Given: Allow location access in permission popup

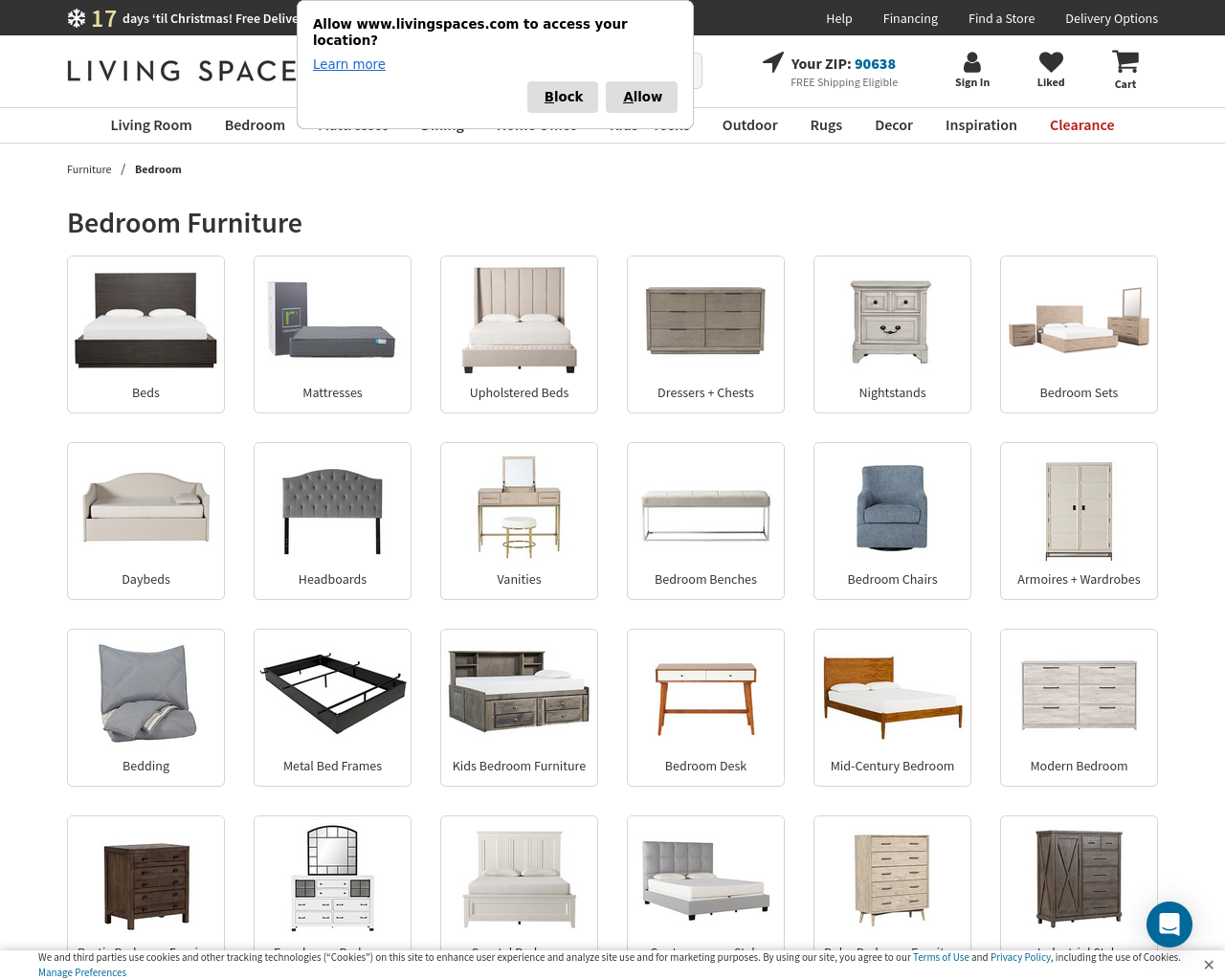Looking at the screenshot, I should [641, 97].
